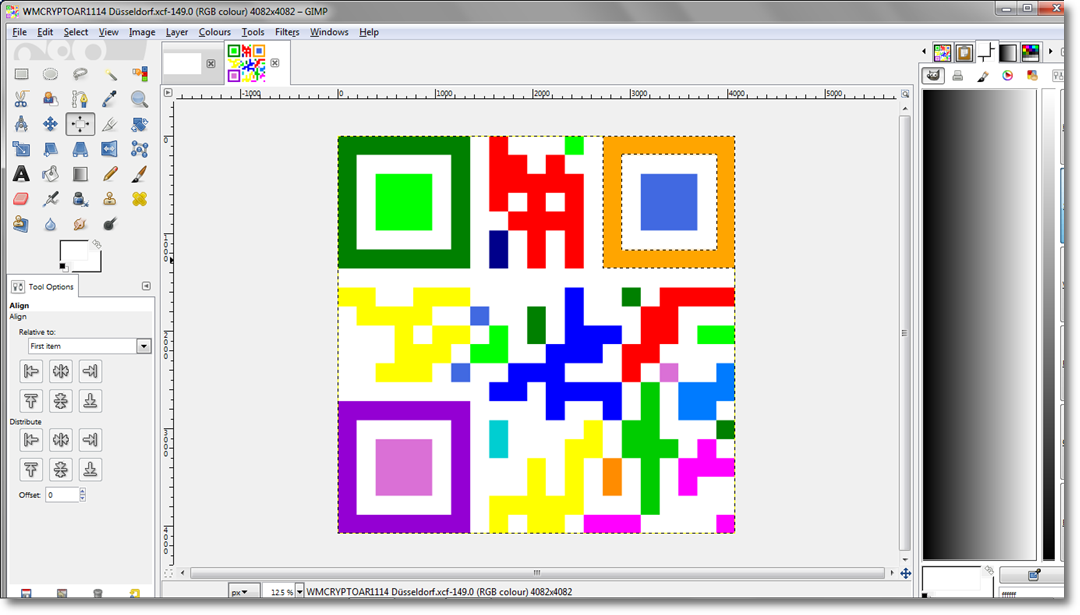Toggle the active Align tool
Viewport: 1080px width, 615px height.
click(x=80, y=124)
